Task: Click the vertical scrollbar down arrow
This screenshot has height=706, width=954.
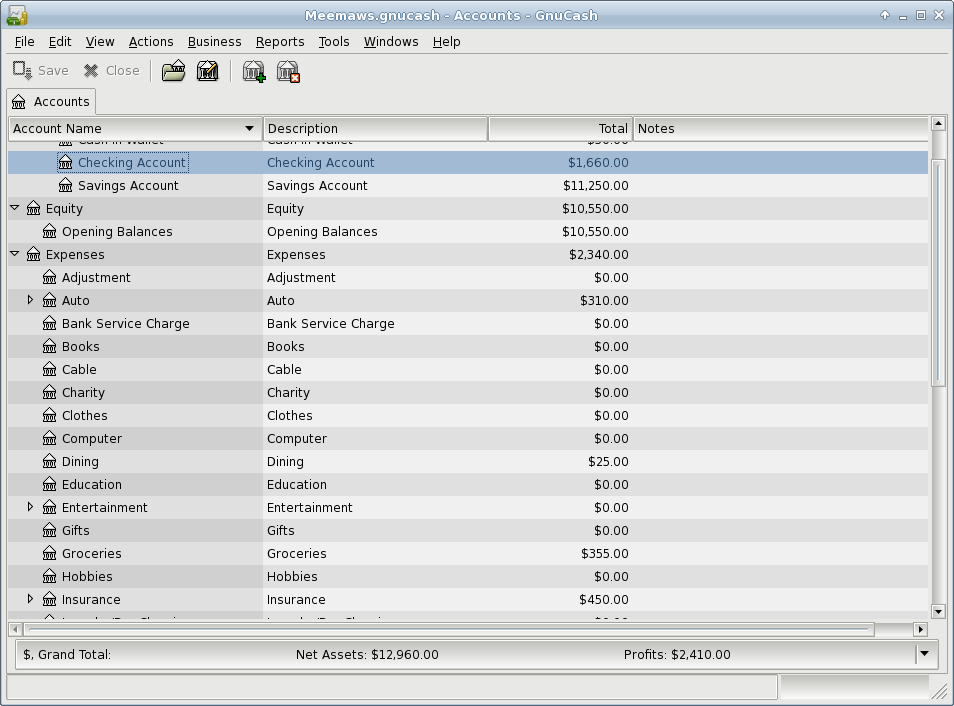Action: pos(938,612)
